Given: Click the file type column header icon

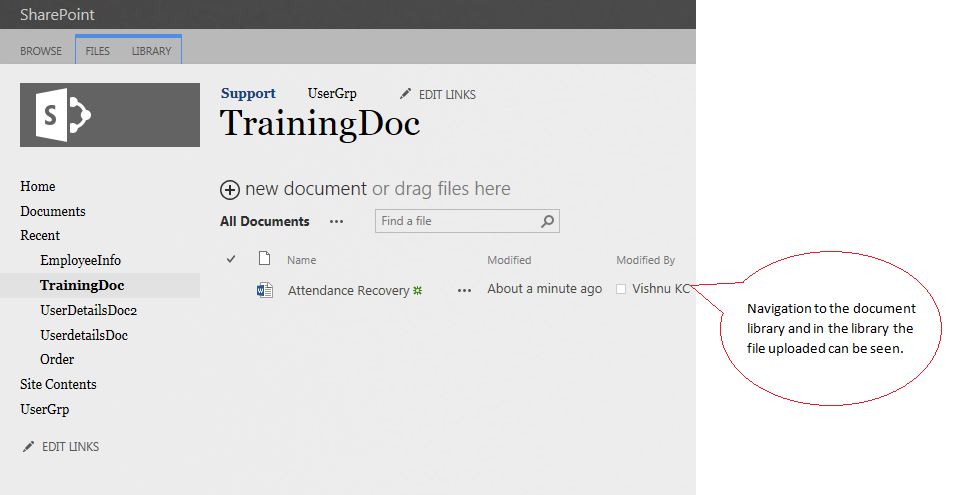Looking at the screenshot, I should [264, 259].
